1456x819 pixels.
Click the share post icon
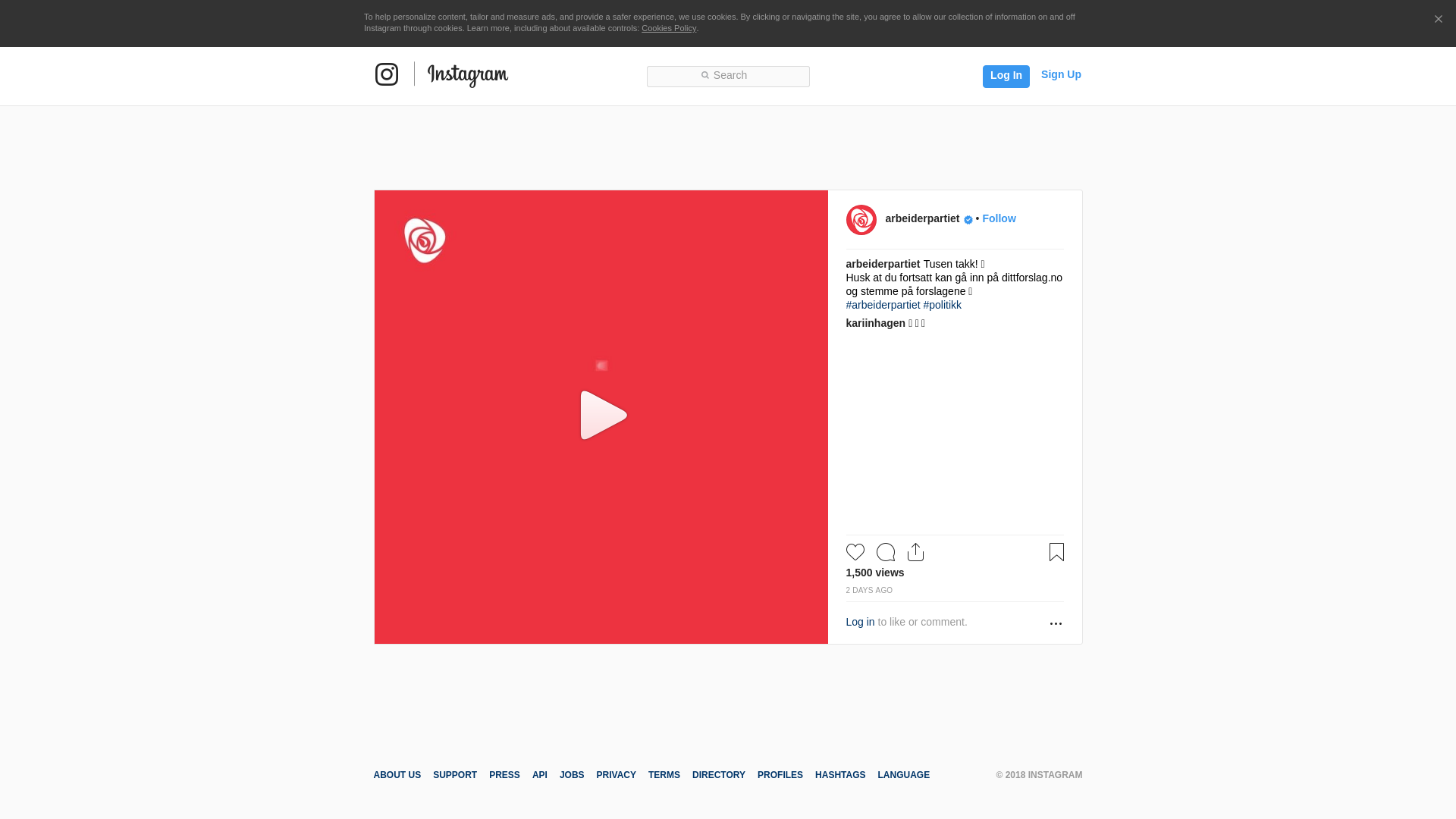point(915,552)
